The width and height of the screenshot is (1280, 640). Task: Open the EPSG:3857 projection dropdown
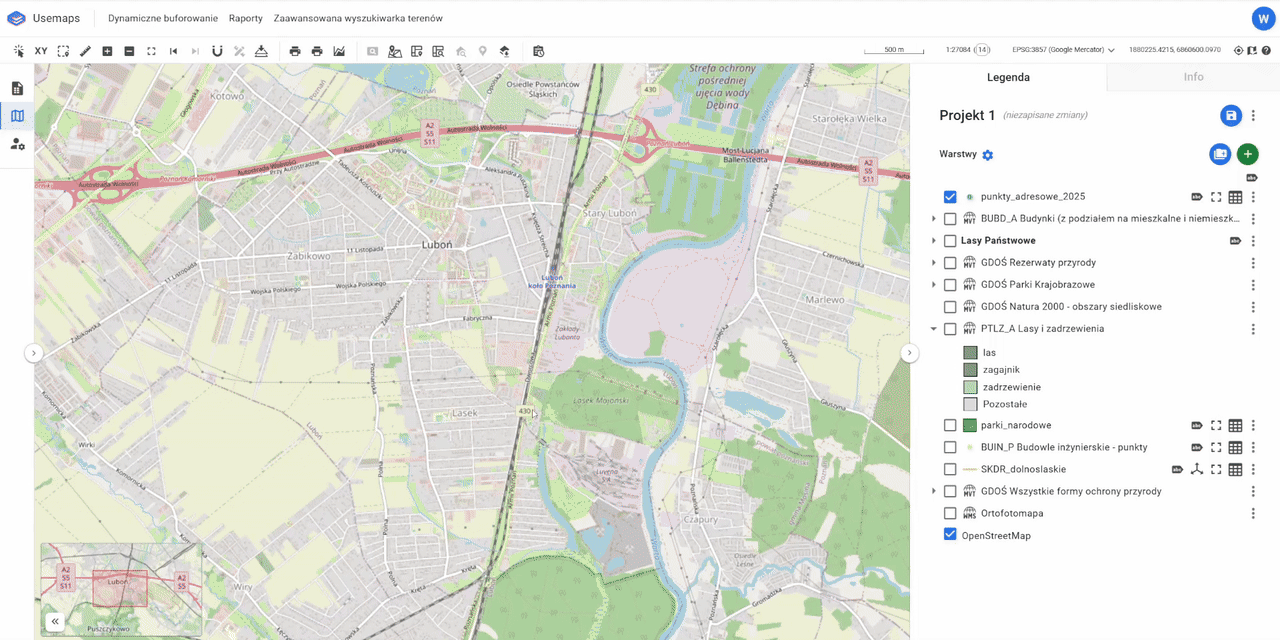(x=1064, y=50)
